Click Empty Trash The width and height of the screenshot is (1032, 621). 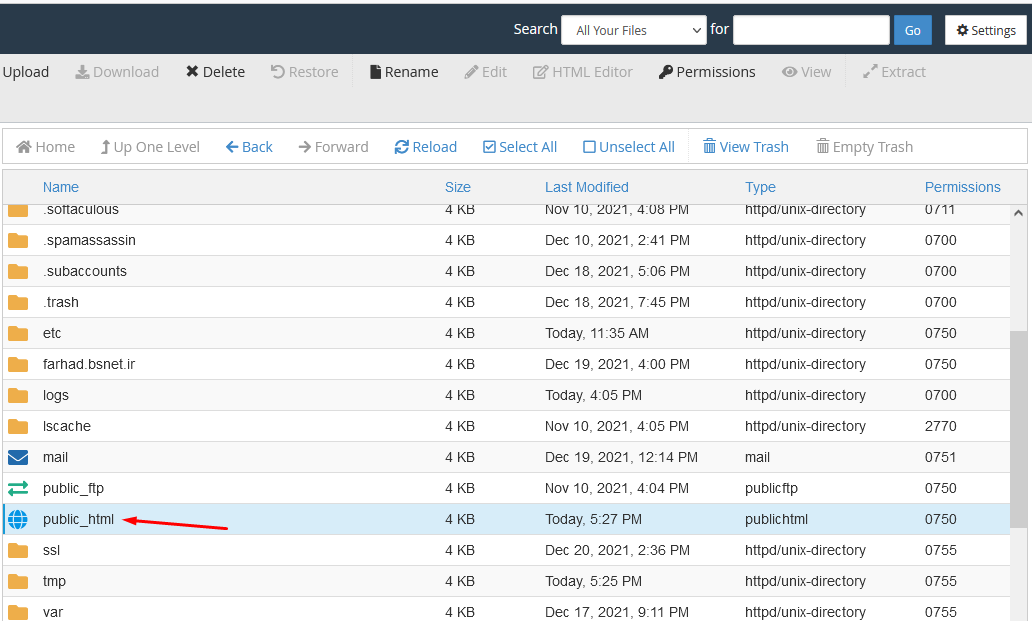point(864,147)
